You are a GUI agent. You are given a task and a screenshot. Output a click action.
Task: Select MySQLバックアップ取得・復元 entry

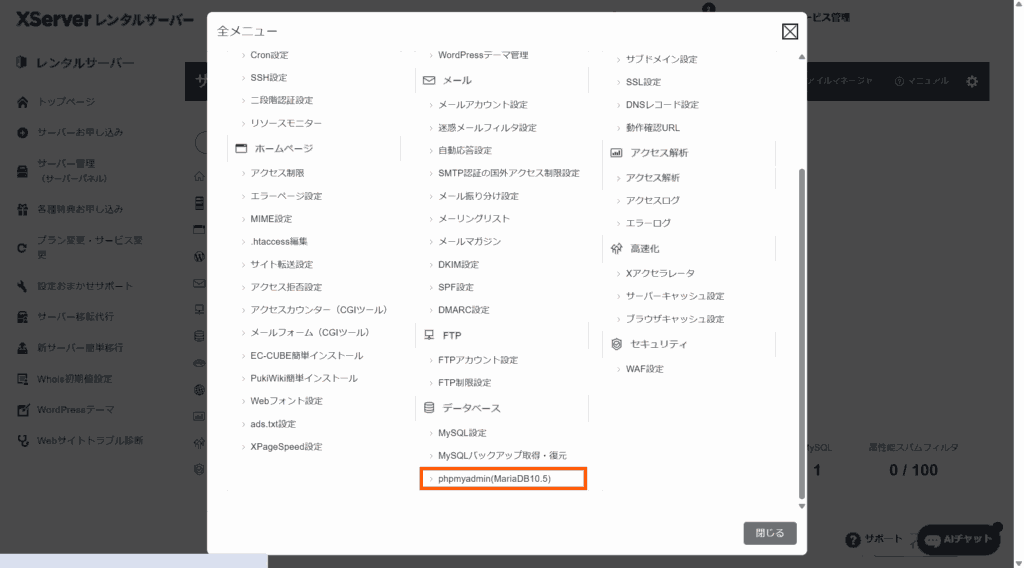click(x=502, y=456)
